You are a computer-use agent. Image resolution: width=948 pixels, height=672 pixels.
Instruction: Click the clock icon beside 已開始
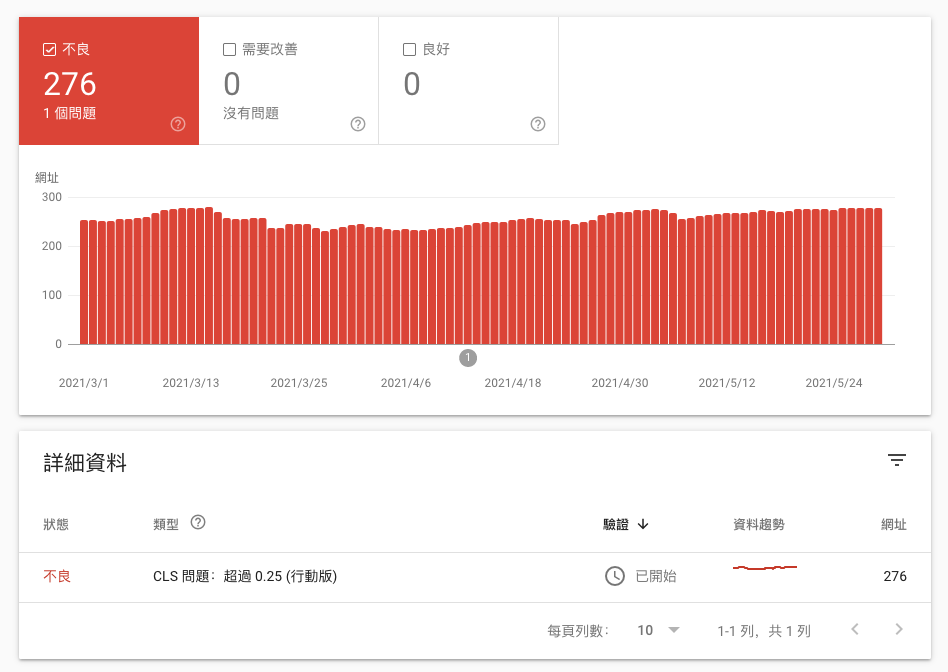point(615,576)
